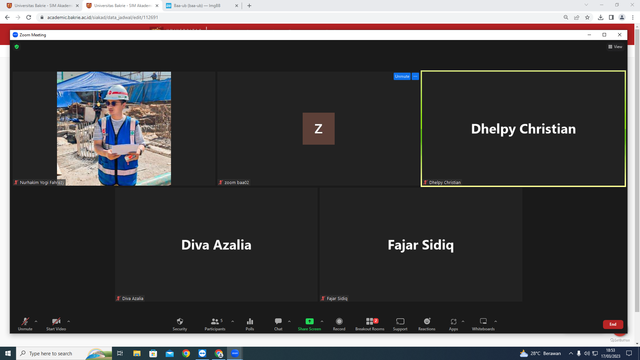Image resolution: width=640 pixels, height=360 pixels.
Task: Open File Explorer from taskbar
Action: [x=137, y=353]
